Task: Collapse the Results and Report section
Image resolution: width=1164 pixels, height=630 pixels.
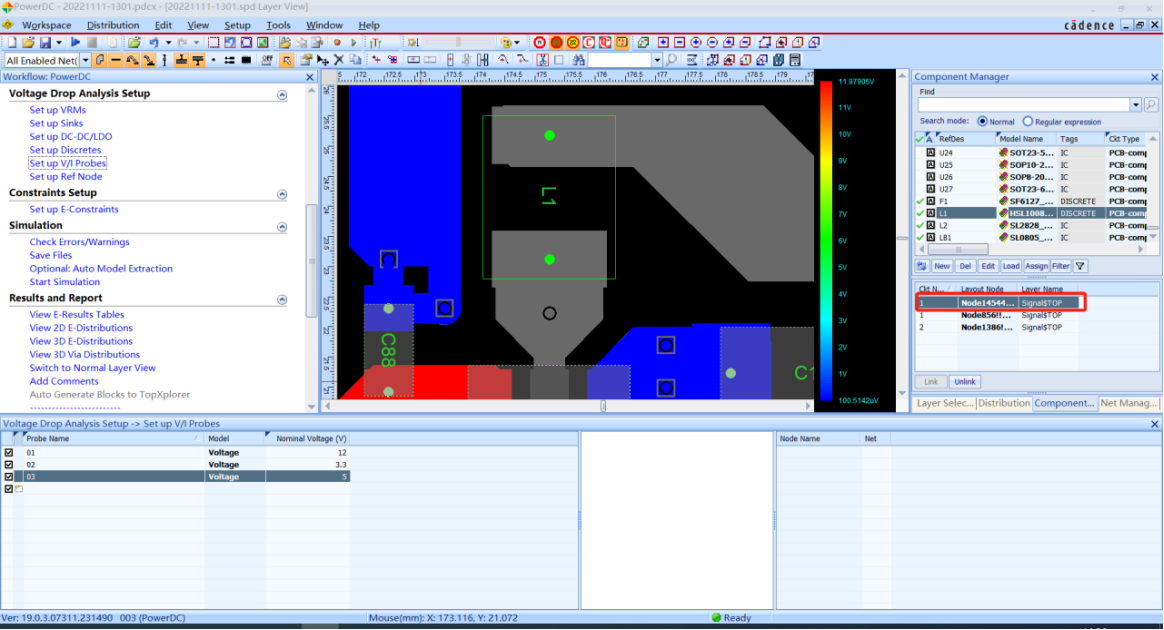Action: pyautogui.click(x=282, y=300)
